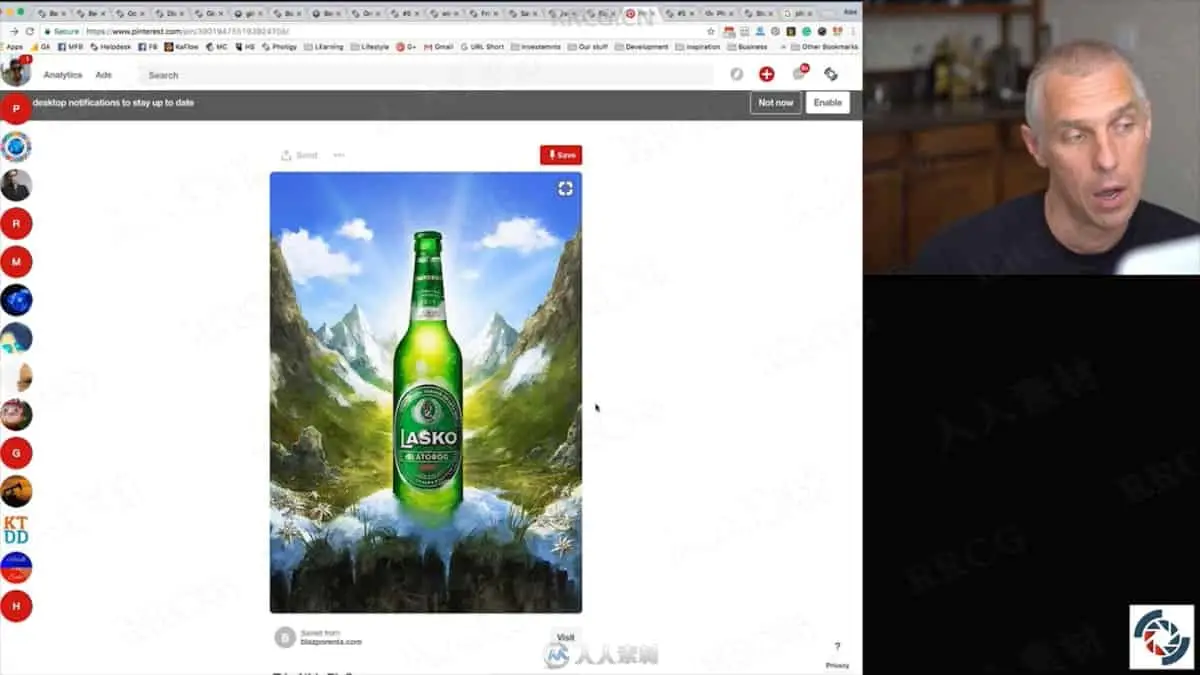Click the KTDD sidebar avatar

[x=16, y=530]
